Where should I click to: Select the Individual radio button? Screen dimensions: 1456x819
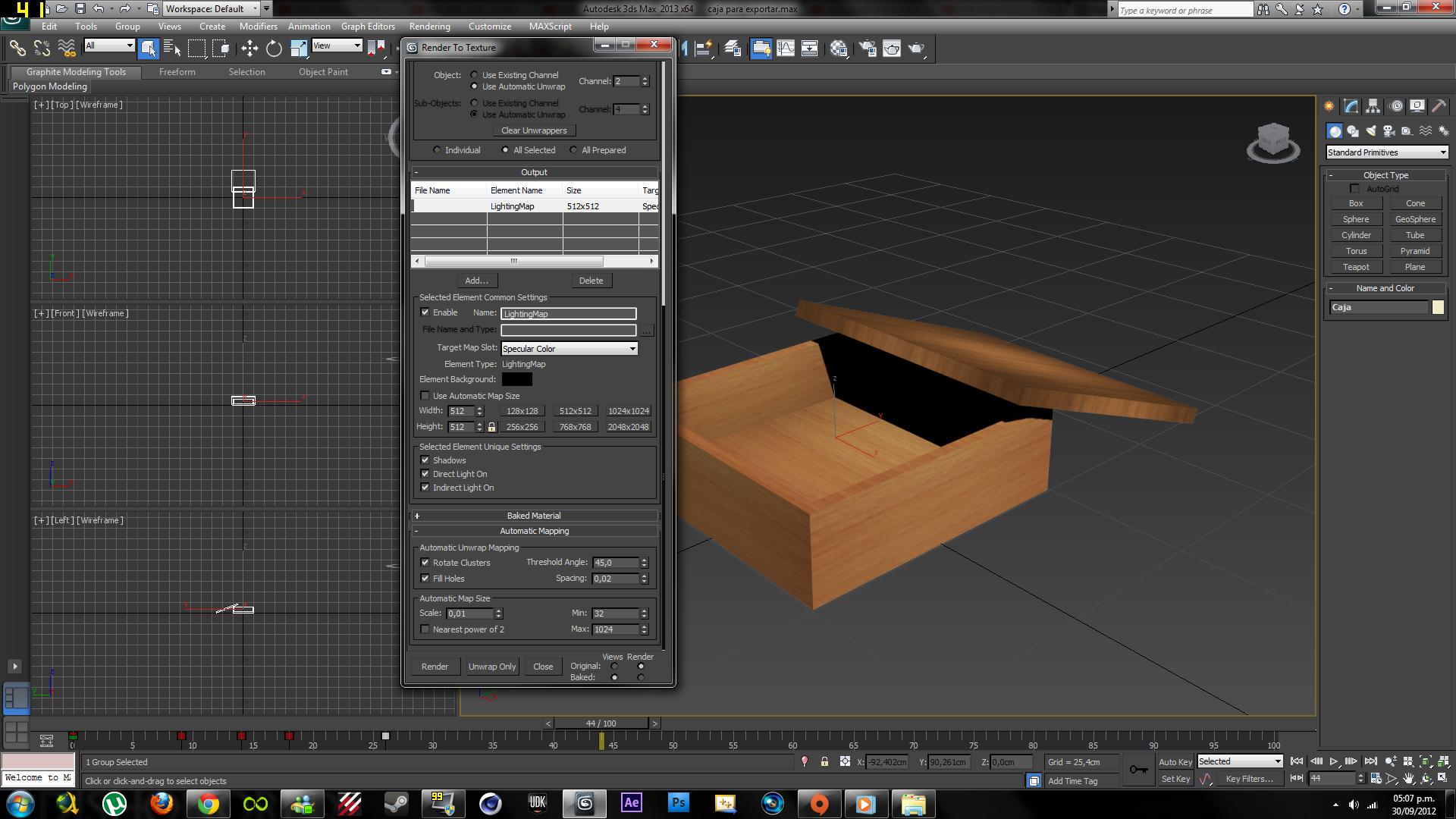click(x=437, y=150)
